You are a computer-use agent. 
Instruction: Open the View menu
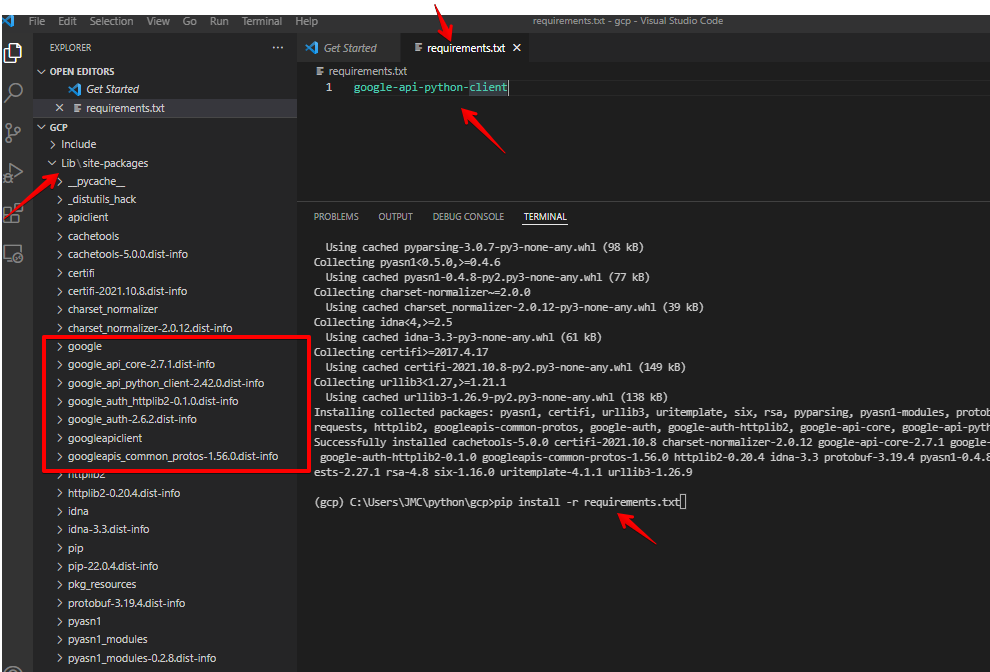click(x=158, y=21)
